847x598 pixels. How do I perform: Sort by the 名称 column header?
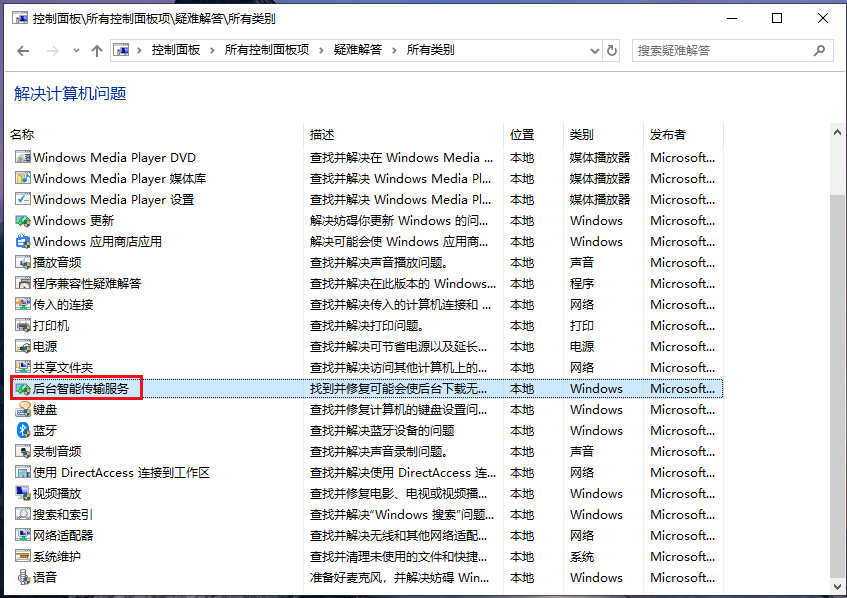pos(22,135)
